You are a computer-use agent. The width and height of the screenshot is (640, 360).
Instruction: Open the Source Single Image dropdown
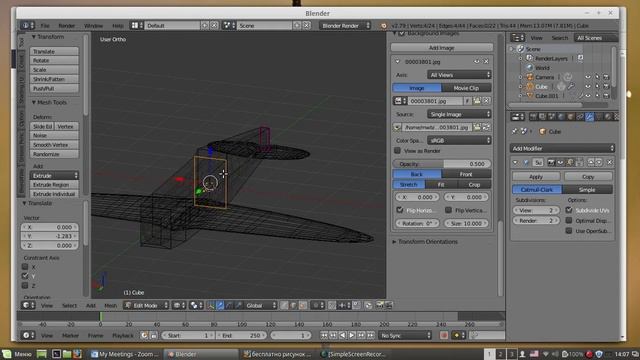[459, 114]
